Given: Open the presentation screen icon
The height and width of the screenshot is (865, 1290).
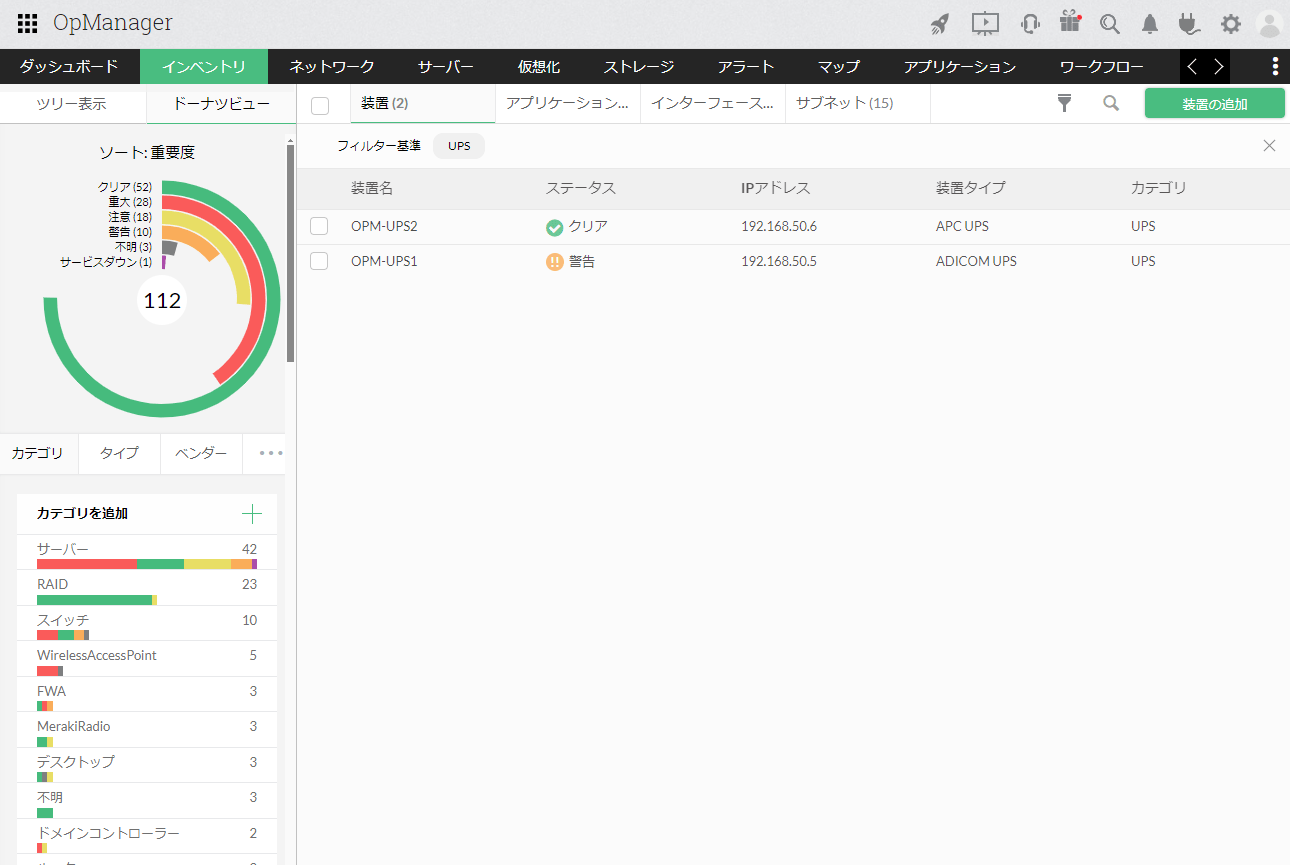Looking at the screenshot, I should [x=985, y=24].
